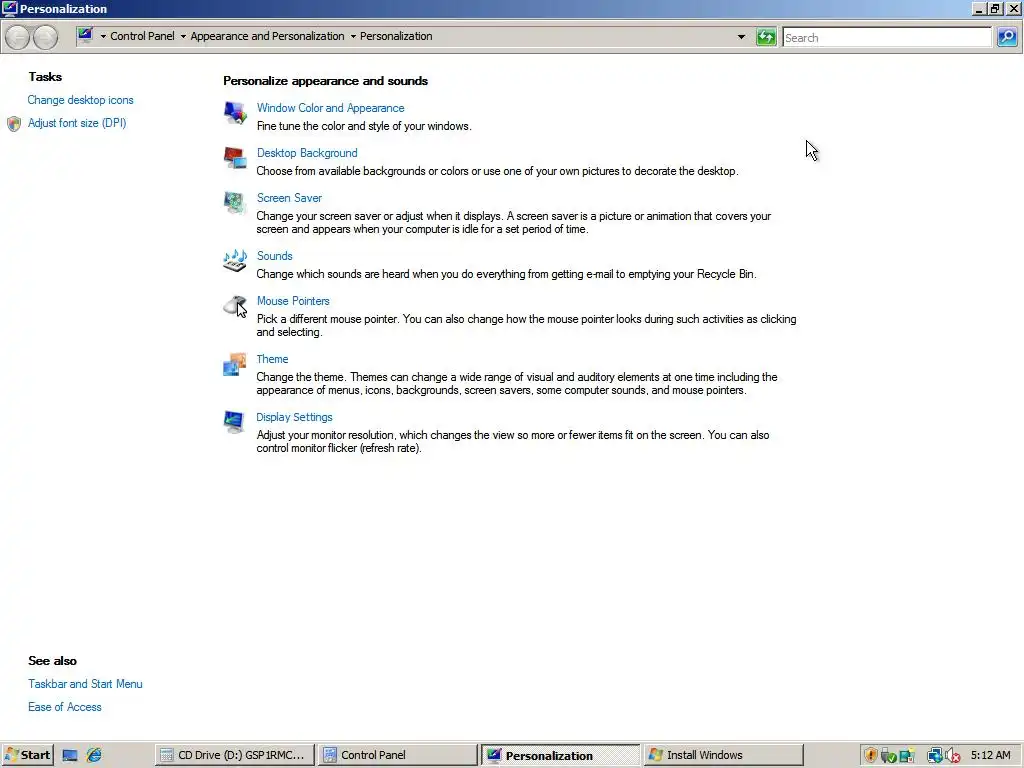
Task: Click the search magnifier button
Action: (x=1007, y=37)
